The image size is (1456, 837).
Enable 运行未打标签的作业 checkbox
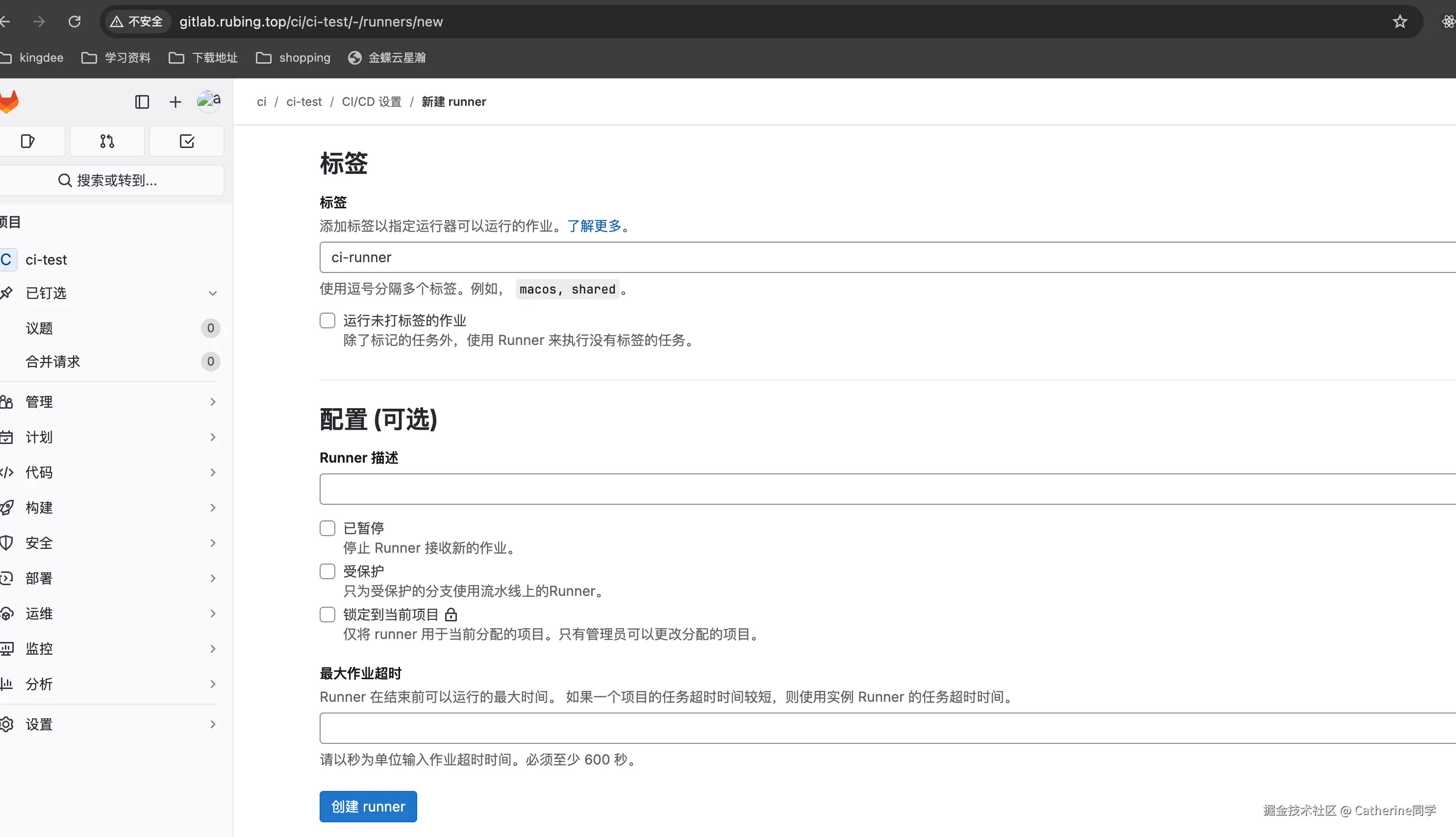328,321
